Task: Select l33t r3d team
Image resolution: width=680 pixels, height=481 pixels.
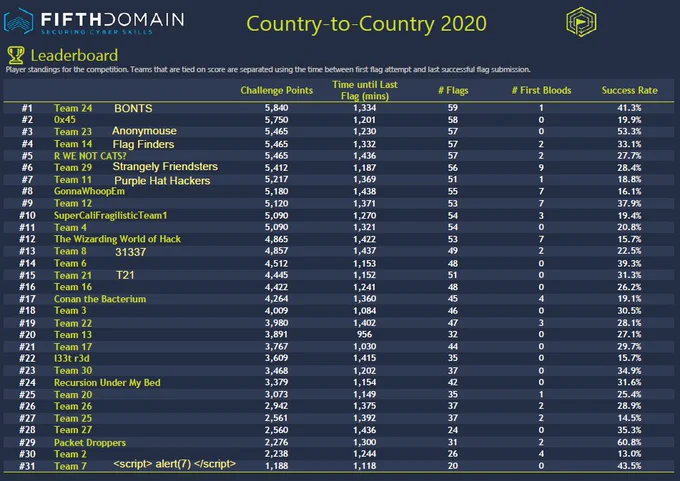Action: tap(72, 358)
